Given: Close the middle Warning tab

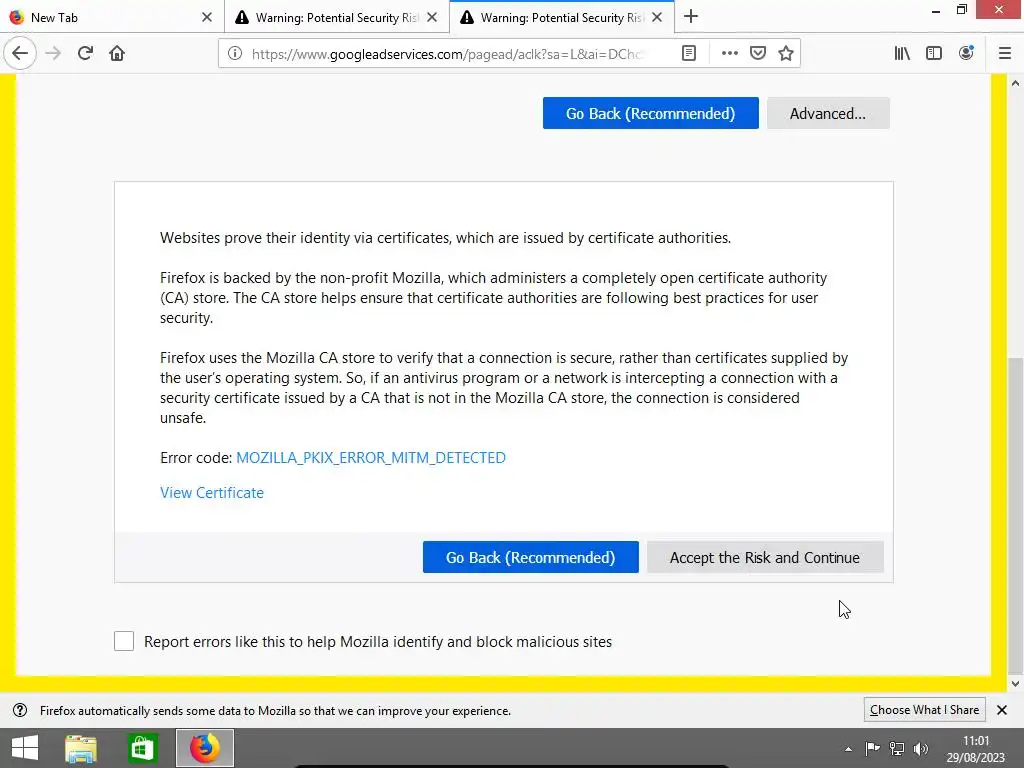Looking at the screenshot, I should 432,17.
